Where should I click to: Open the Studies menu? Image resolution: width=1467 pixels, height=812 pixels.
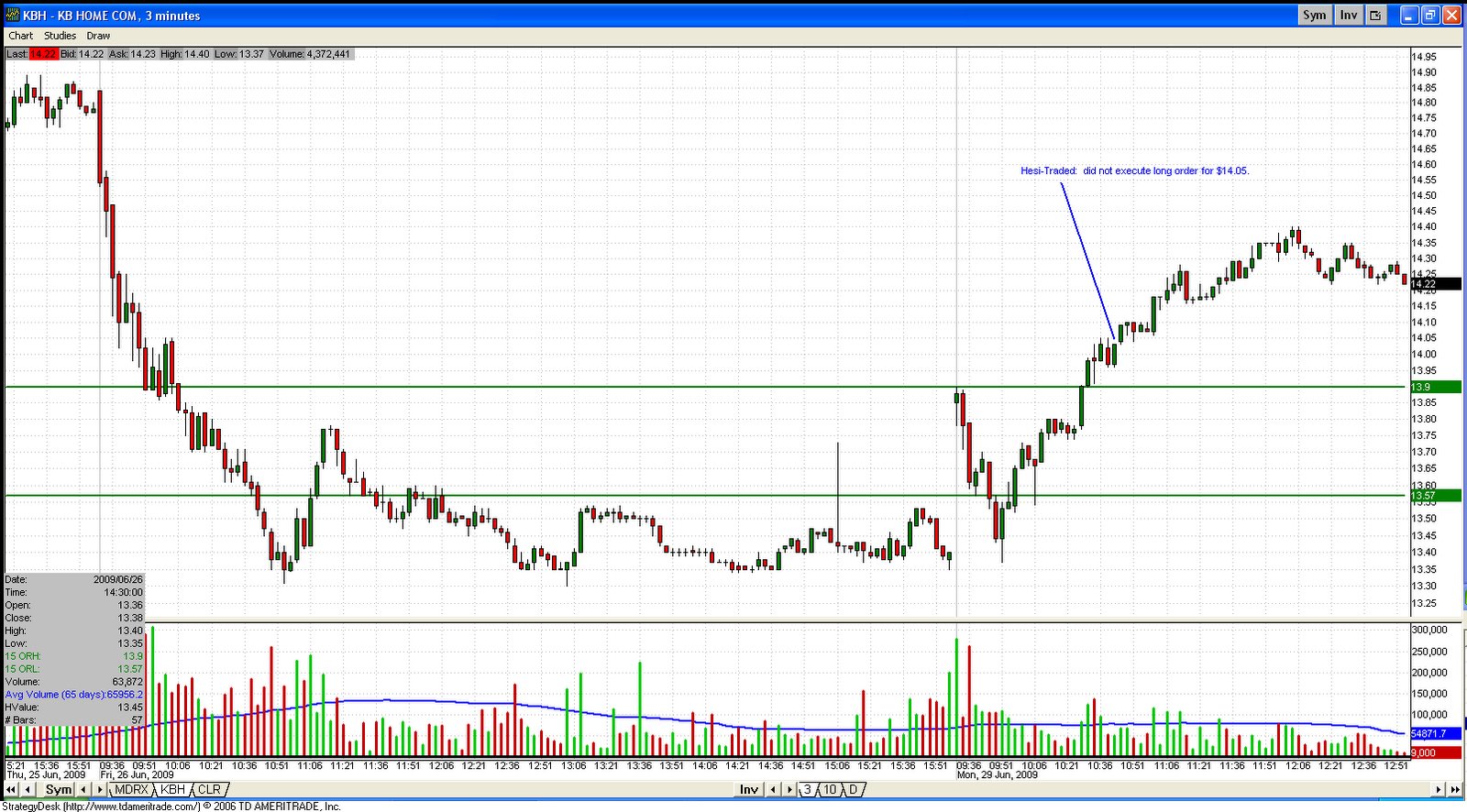pos(60,36)
